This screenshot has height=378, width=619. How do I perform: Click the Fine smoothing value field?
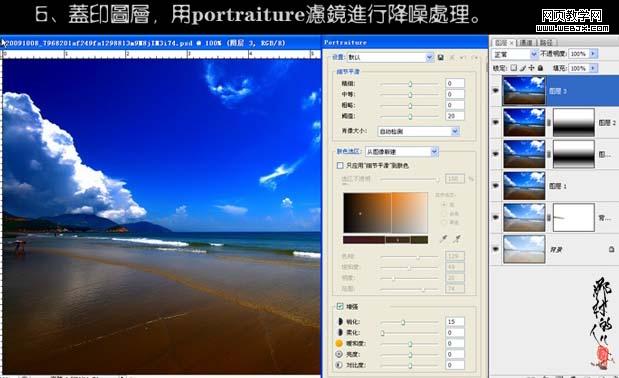[455, 83]
